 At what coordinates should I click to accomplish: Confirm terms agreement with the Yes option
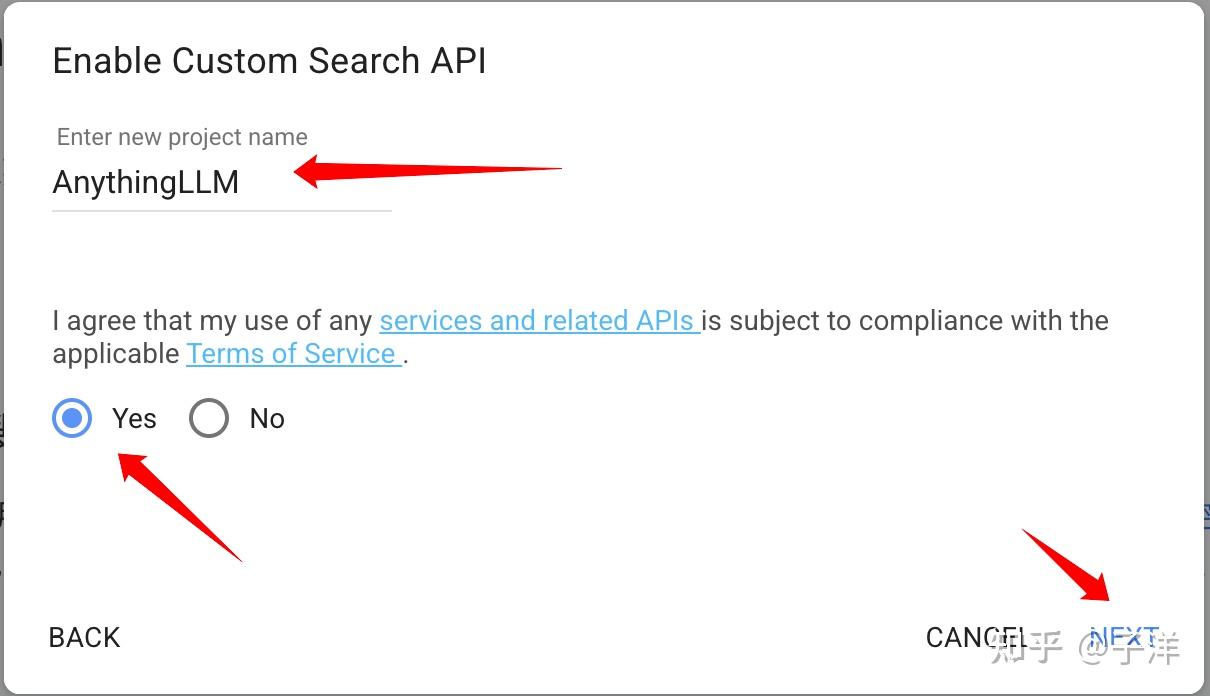(x=71, y=418)
